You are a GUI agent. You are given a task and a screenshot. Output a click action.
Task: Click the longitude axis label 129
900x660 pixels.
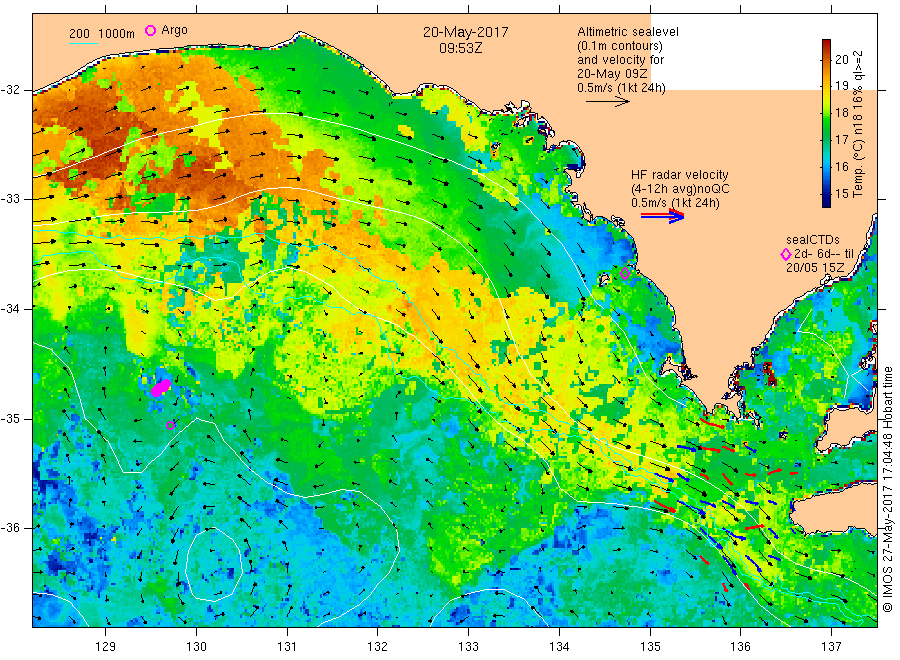click(x=106, y=646)
